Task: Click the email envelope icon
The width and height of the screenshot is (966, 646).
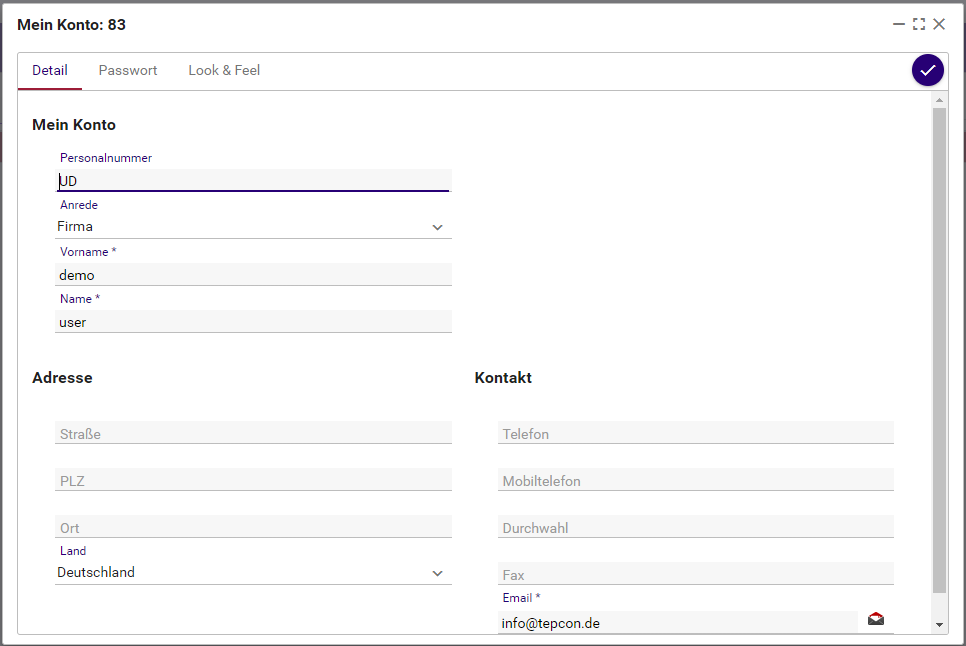Action: click(x=876, y=619)
